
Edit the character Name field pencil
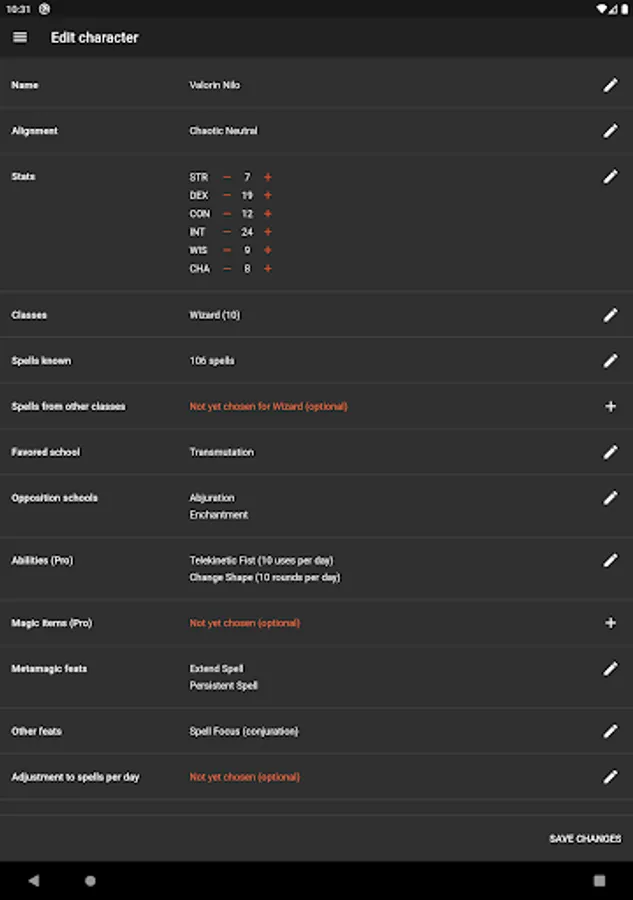coord(610,85)
